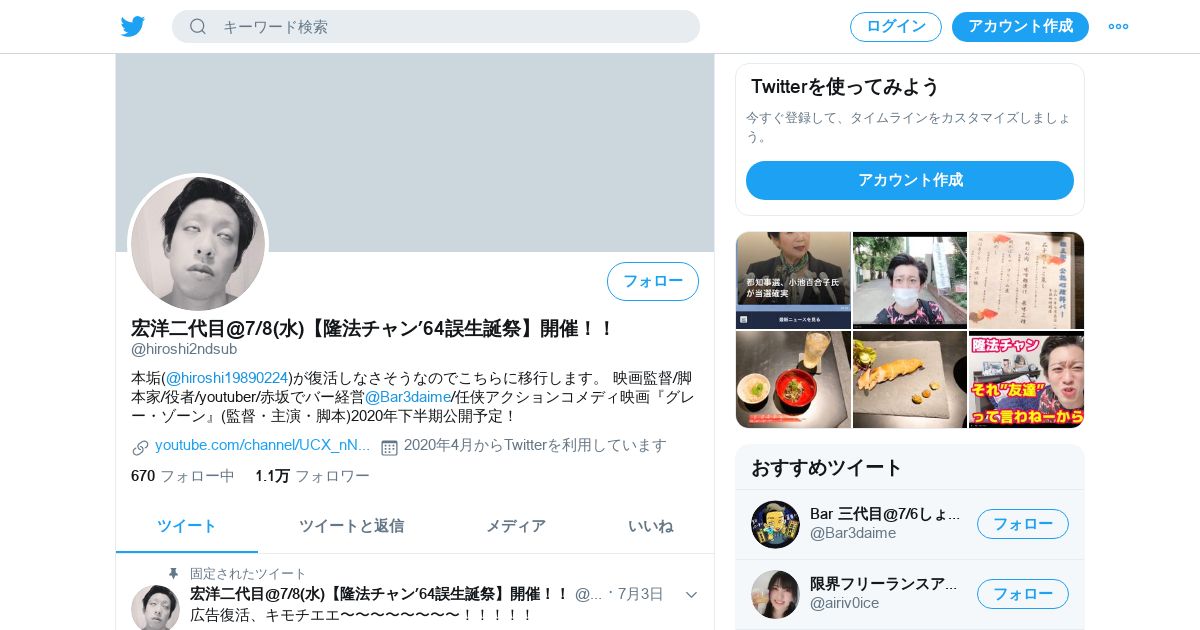
Task: Follow the @Bar3daime suggested account
Action: click(x=1023, y=524)
